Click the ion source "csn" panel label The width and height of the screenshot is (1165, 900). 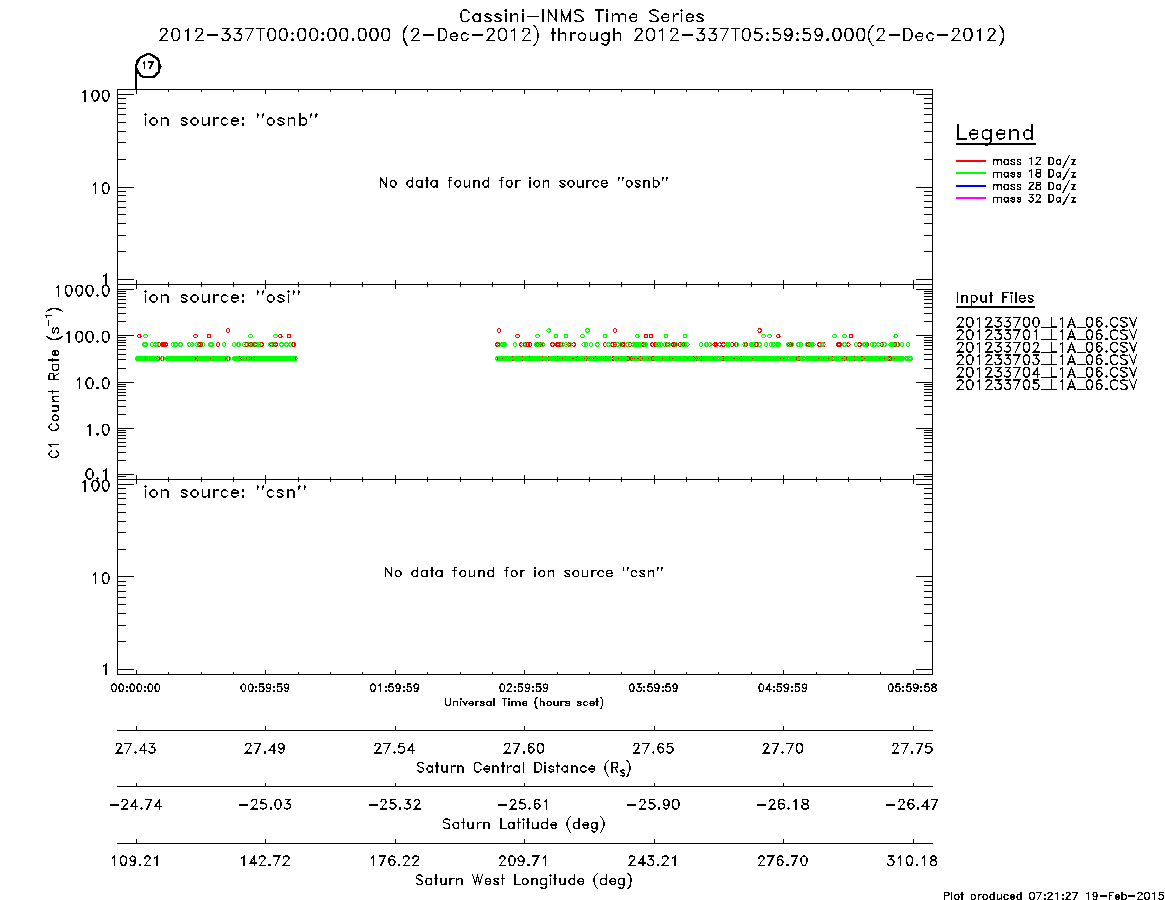pos(225,492)
